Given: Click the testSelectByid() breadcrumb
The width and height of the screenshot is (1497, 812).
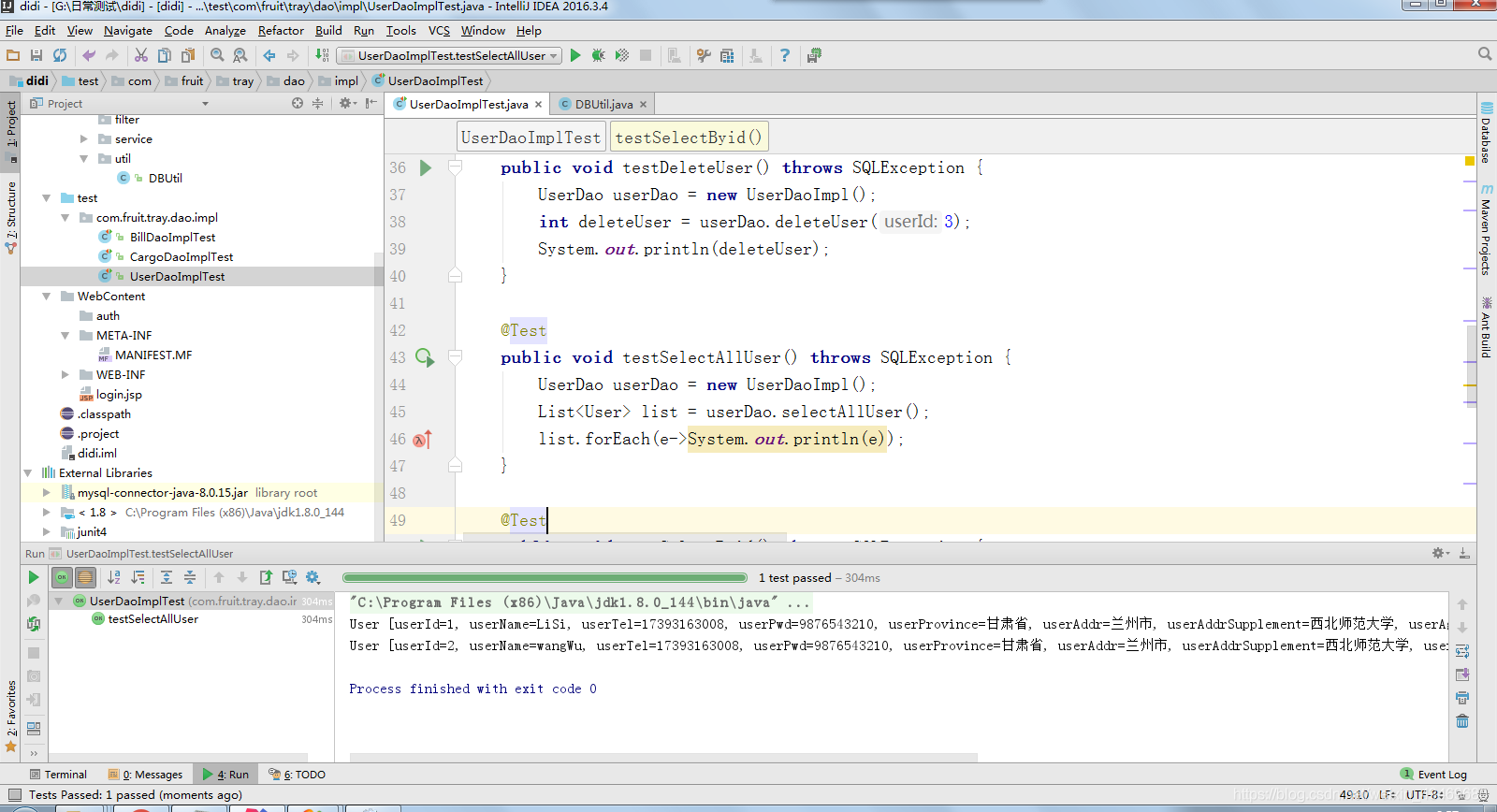Looking at the screenshot, I should (x=689, y=138).
